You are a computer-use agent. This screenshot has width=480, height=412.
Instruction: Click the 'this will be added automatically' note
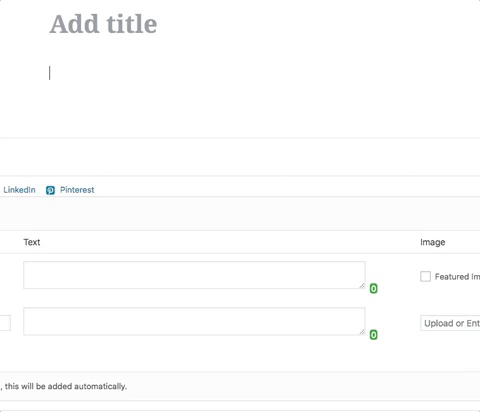(x=66, y=386)
